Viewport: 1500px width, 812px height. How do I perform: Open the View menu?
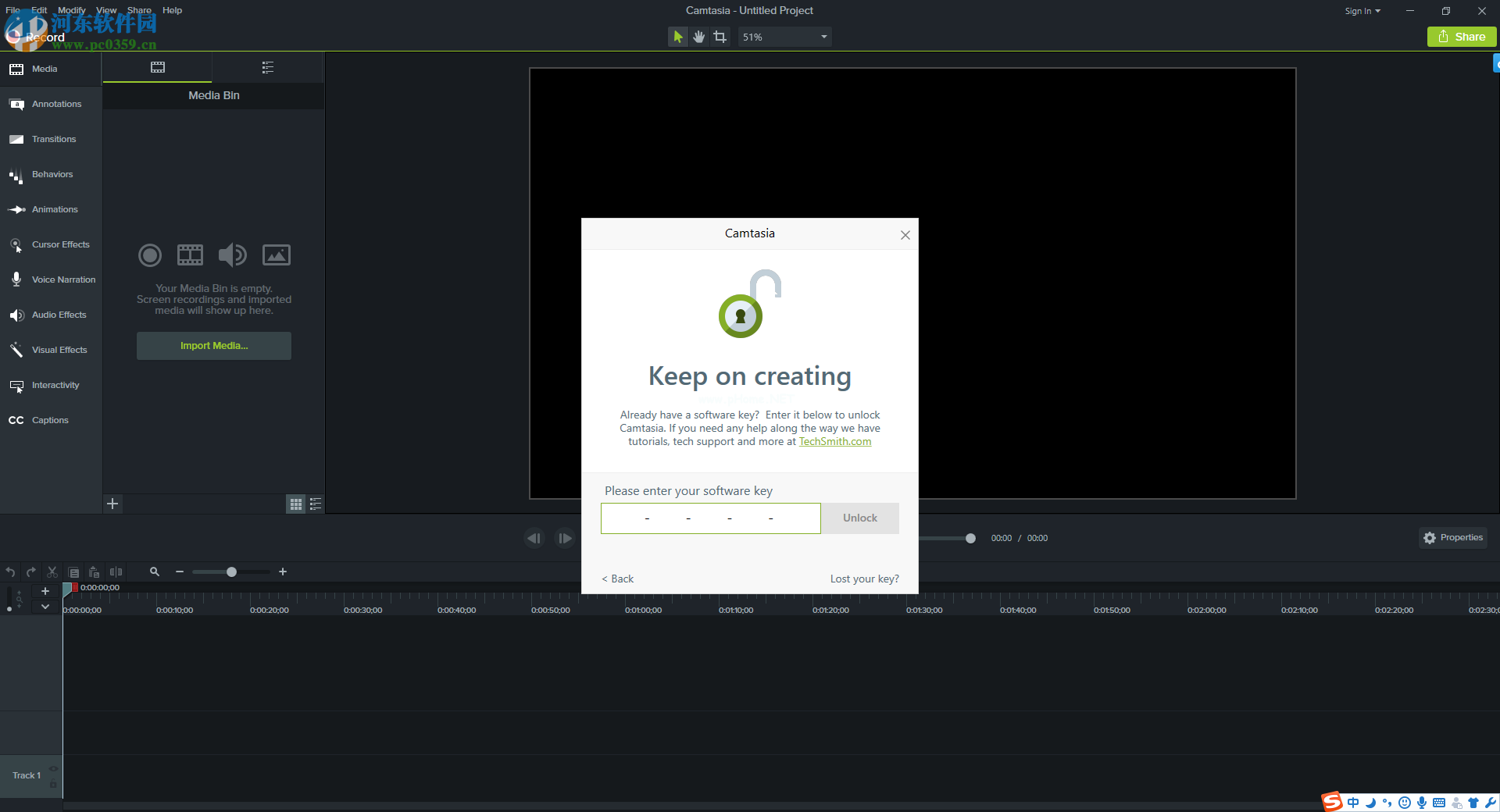[106, 10]
